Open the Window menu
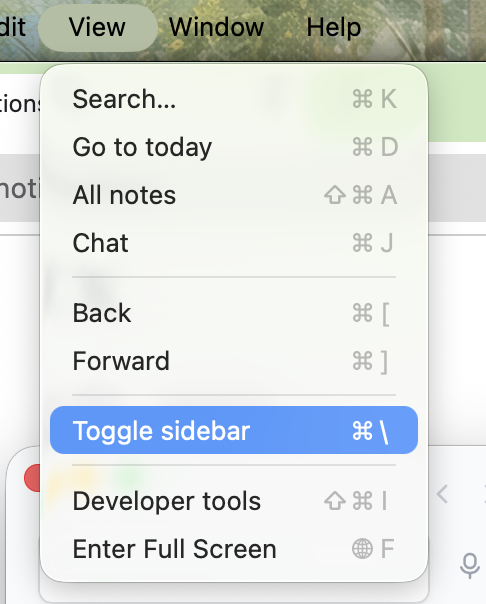This screenshot has width=486, height=604. click(x=216, y=27)
